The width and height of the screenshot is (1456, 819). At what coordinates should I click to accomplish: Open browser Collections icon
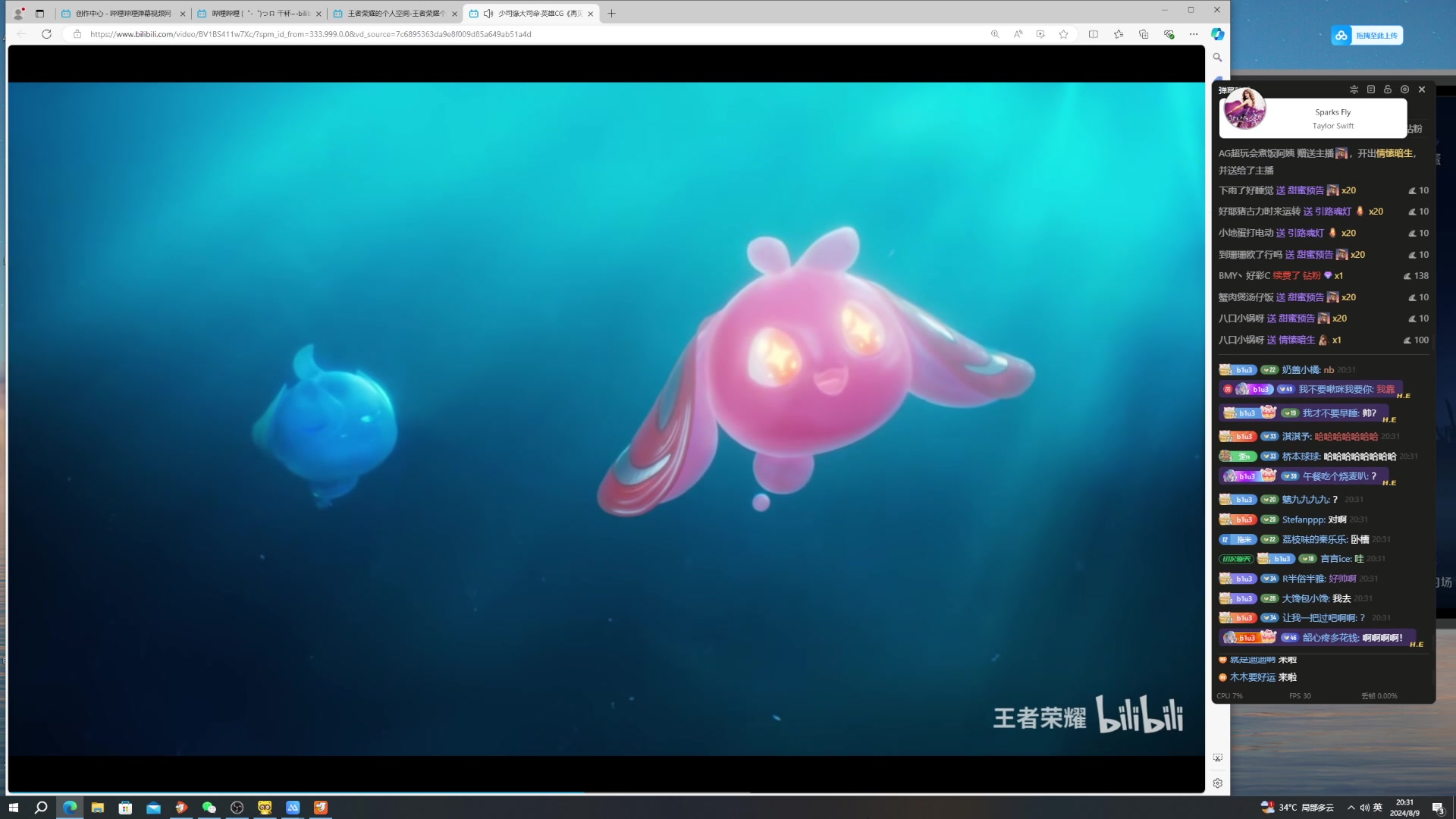pos(1144,34)
